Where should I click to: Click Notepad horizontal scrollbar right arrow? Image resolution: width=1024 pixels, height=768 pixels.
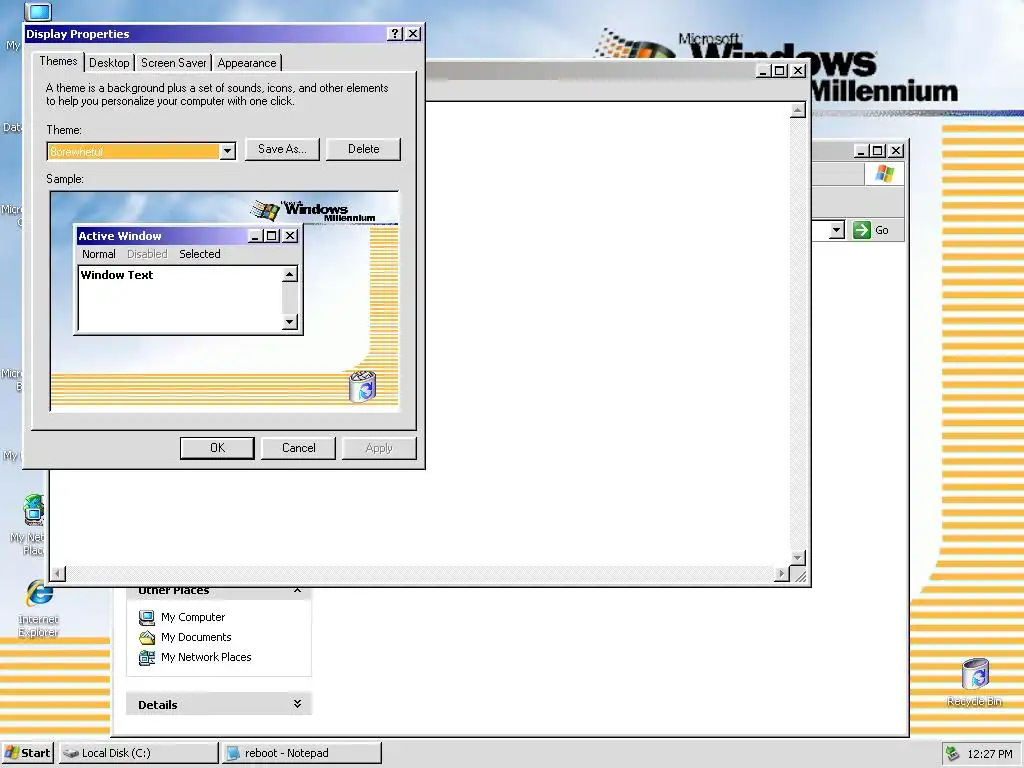click(x=781, y=574)
